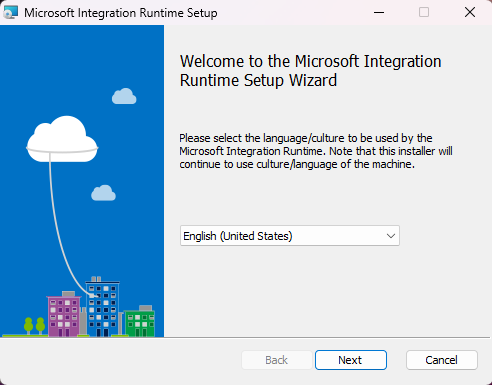Open the English (United States) language dropdown

click(290, 236)
